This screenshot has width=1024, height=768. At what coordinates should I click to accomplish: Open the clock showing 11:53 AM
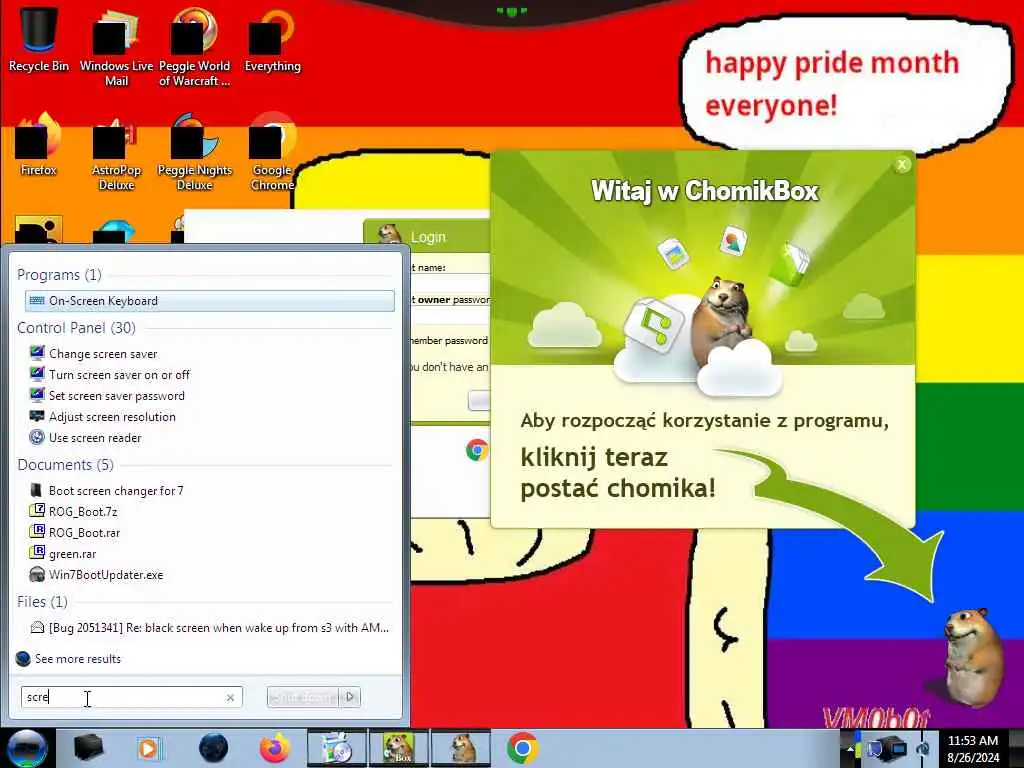972,748
